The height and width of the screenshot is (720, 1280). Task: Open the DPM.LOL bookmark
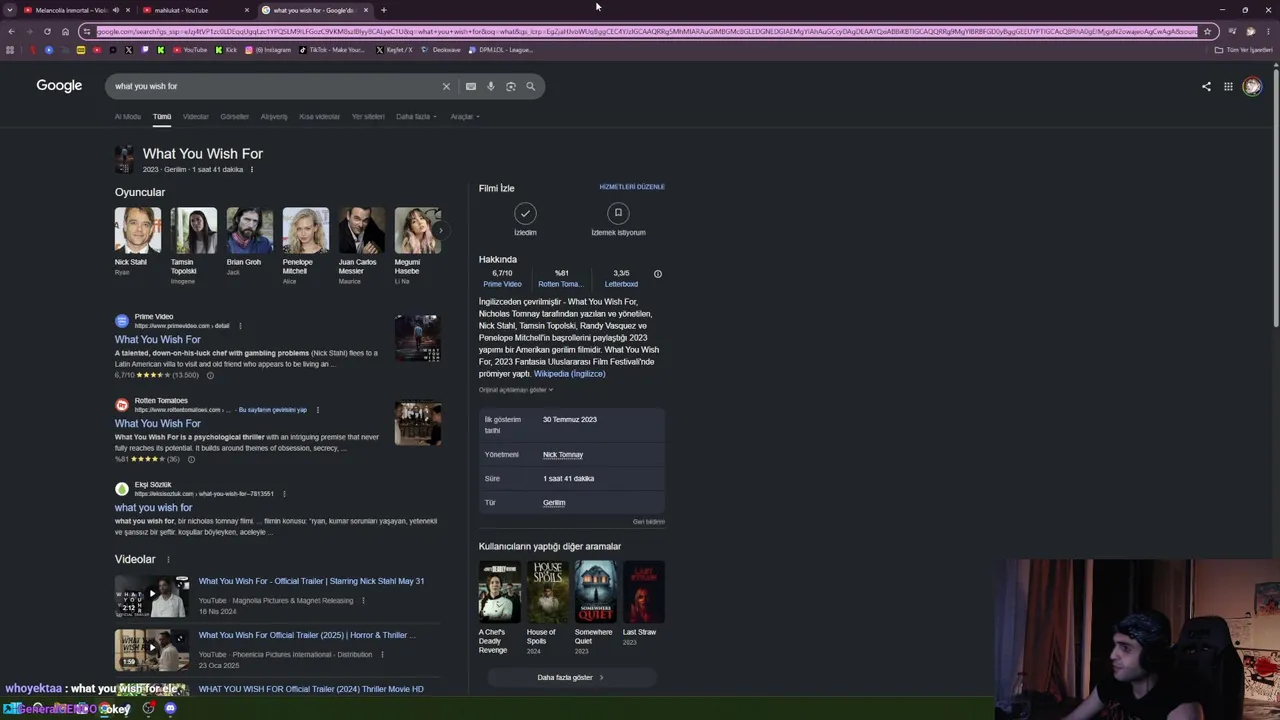coord(501,50)
